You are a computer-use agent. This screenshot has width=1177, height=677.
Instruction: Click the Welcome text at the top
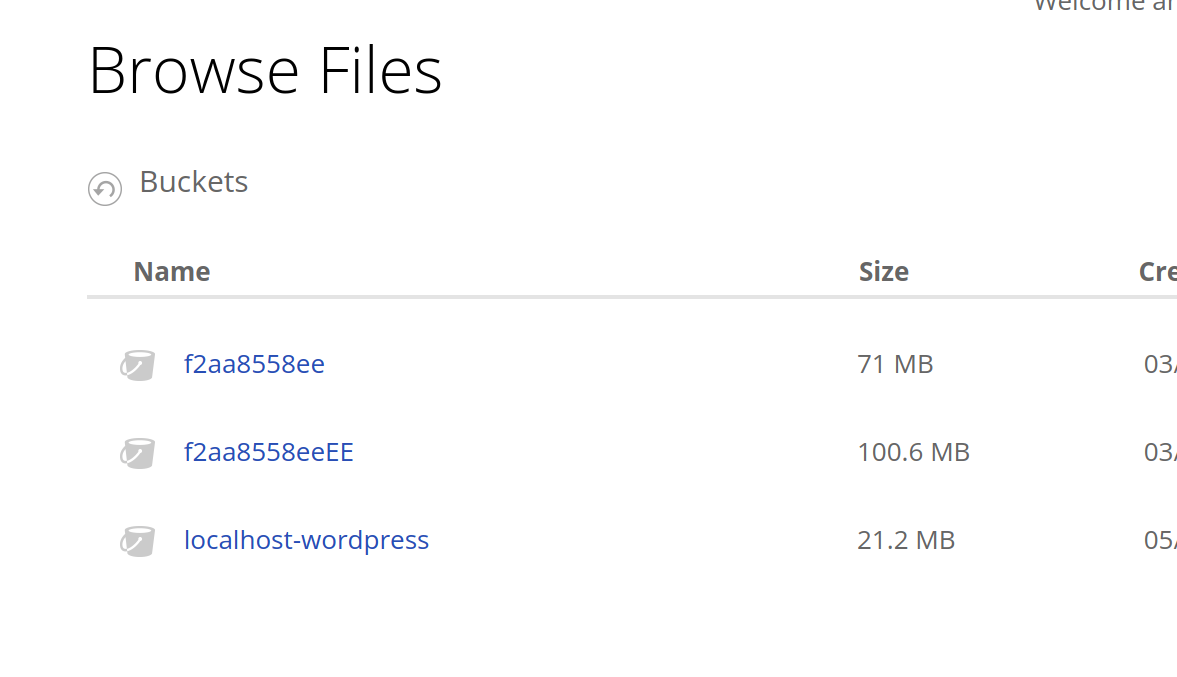[1104, 6]
